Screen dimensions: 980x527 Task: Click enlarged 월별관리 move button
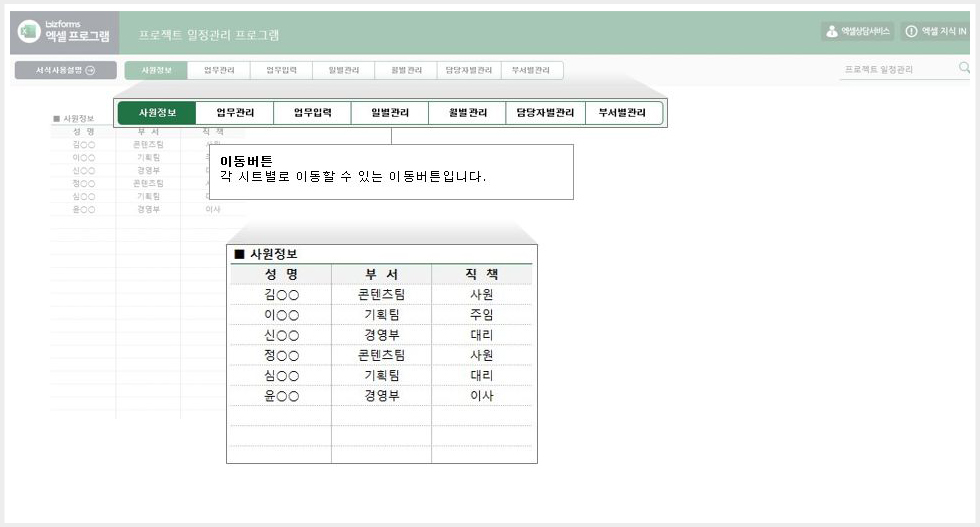(468, 113)
